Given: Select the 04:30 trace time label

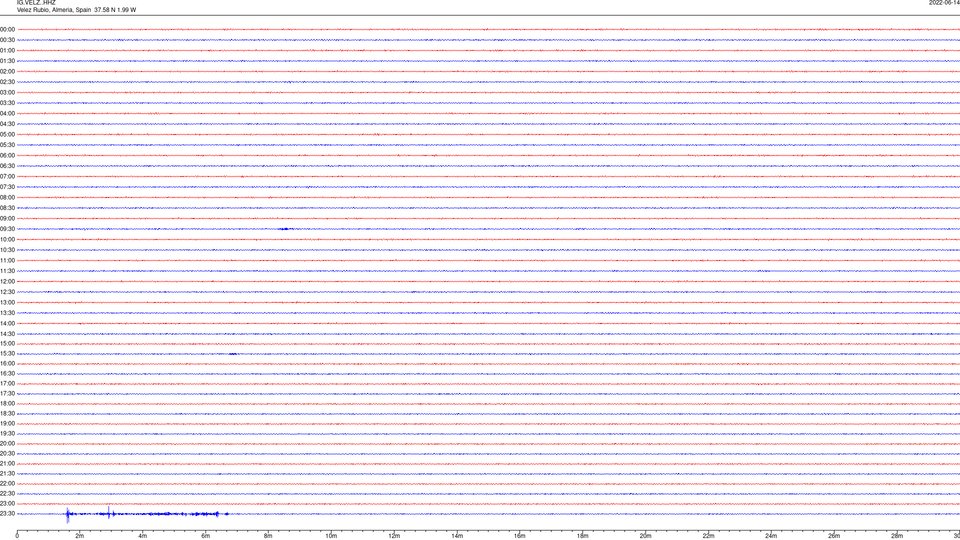Looking at the screenshot, I should click(x=7, y=124).
